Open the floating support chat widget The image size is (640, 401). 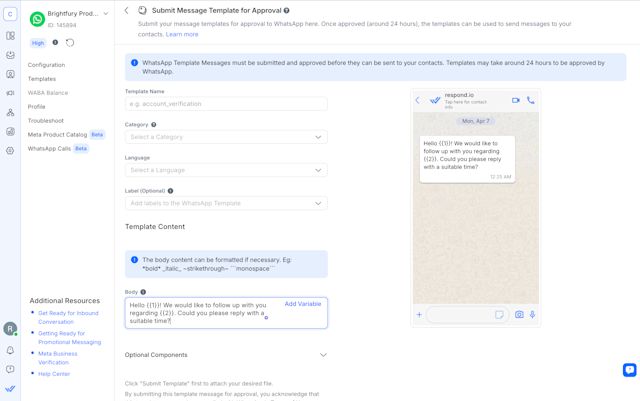pos(629,370)
